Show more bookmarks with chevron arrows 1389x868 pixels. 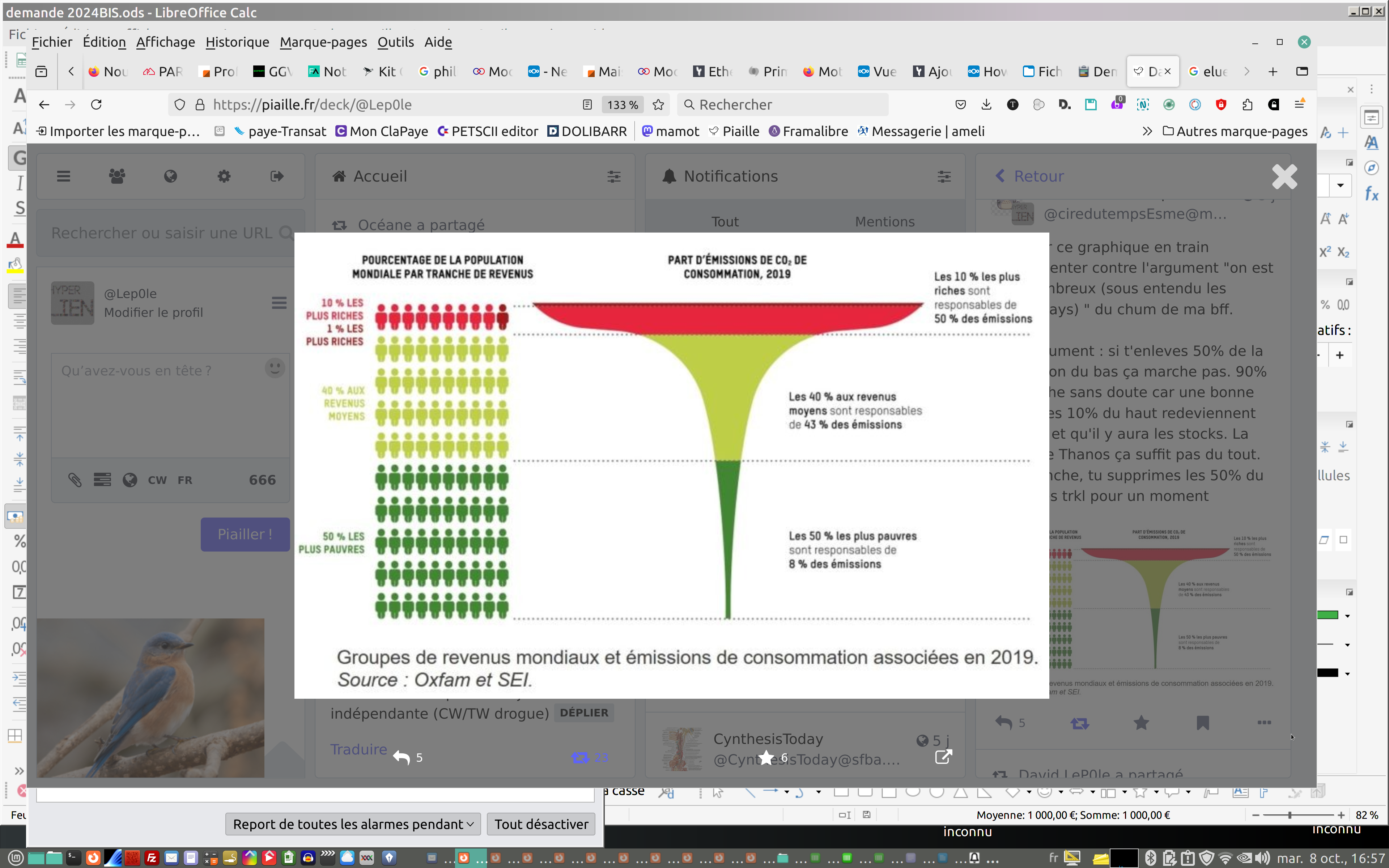pos(1147,131)
